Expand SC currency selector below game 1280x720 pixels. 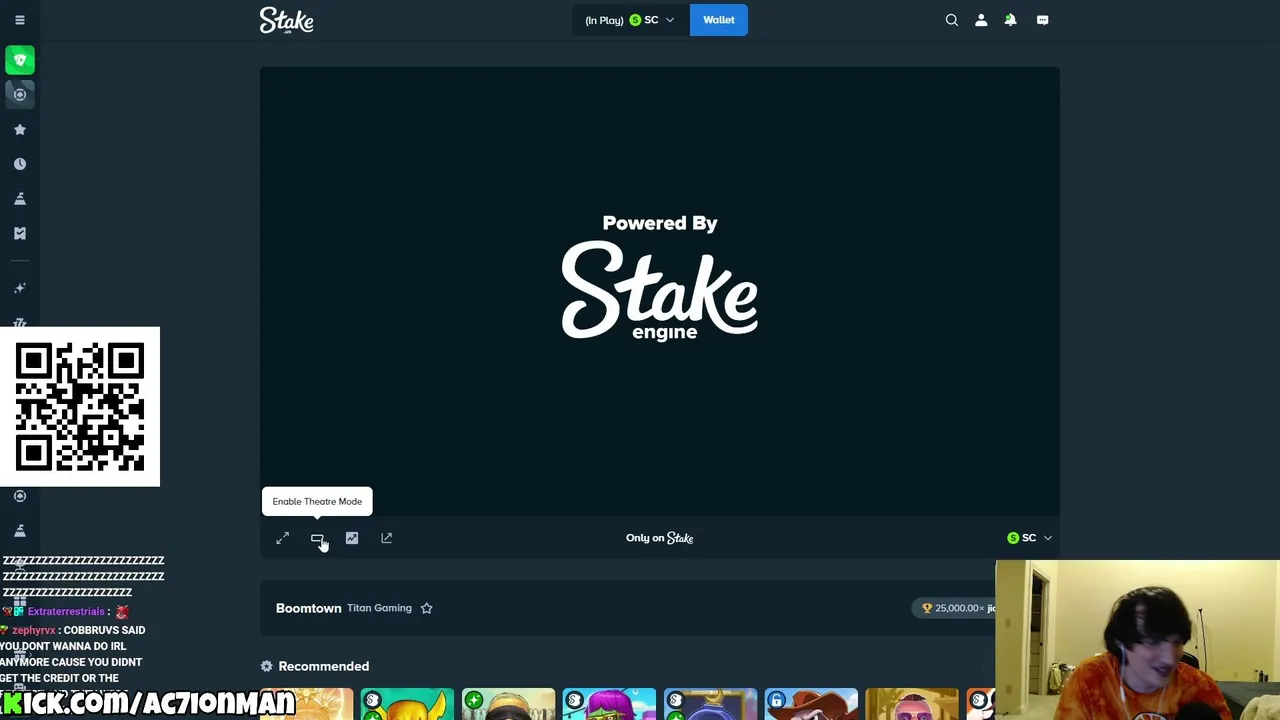pos(1030,538)
